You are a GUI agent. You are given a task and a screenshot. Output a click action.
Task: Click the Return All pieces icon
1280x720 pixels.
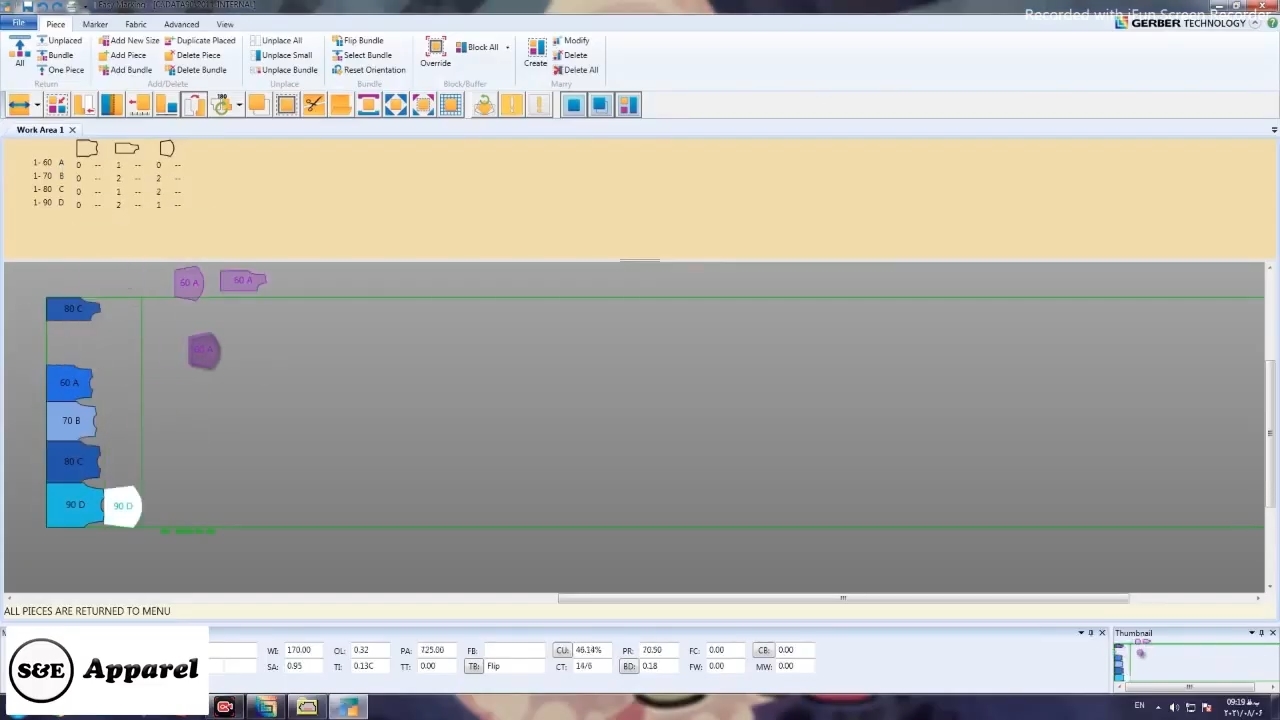pyautogui.click(x=19, y=52)
